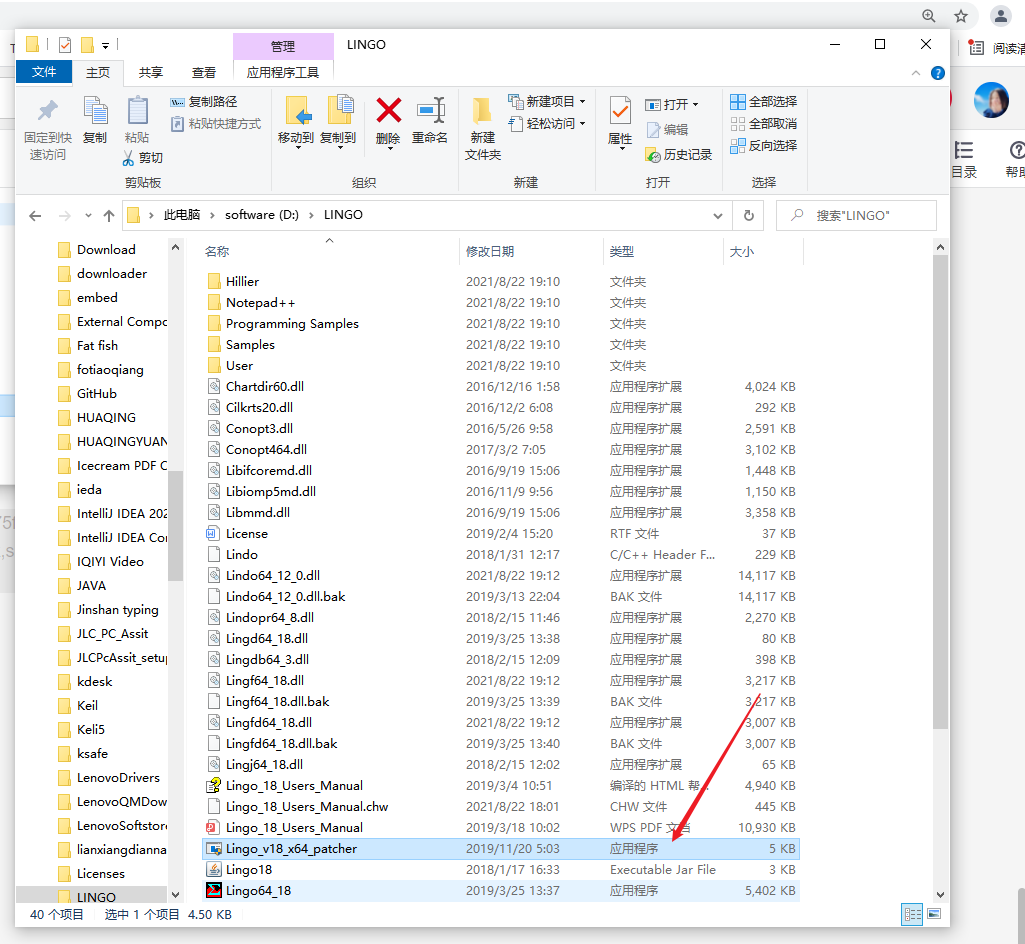Open recent locations dropdown arrow
This screenshot has width=1025, height=944.
coord(88,215)
